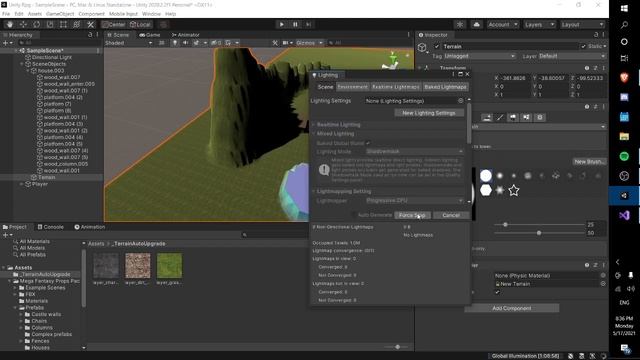The width and height of the screenshot is (640, 360).
Task: Open the Shaded draw mode dropdown
Action: coord(129,43)
